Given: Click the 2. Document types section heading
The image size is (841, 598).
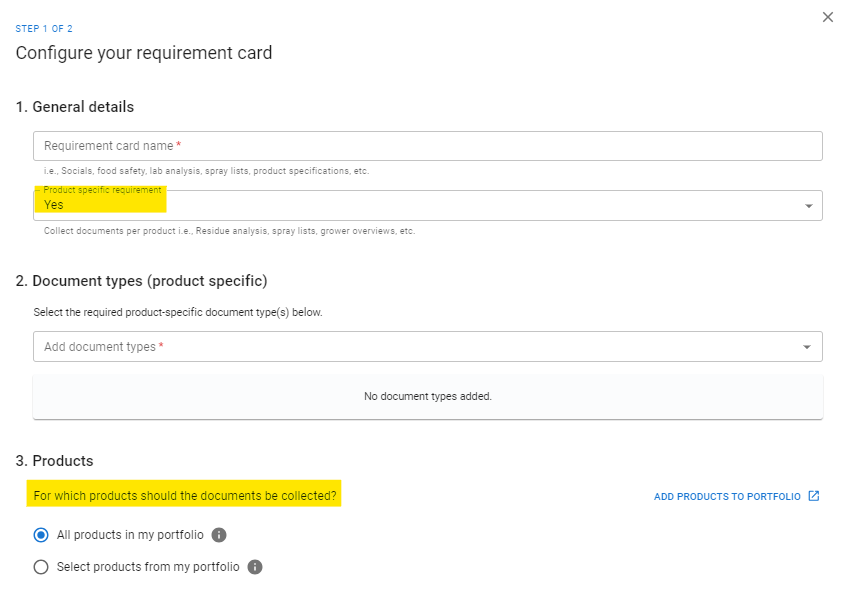Looking at the screenshot, I should point(142,281).
